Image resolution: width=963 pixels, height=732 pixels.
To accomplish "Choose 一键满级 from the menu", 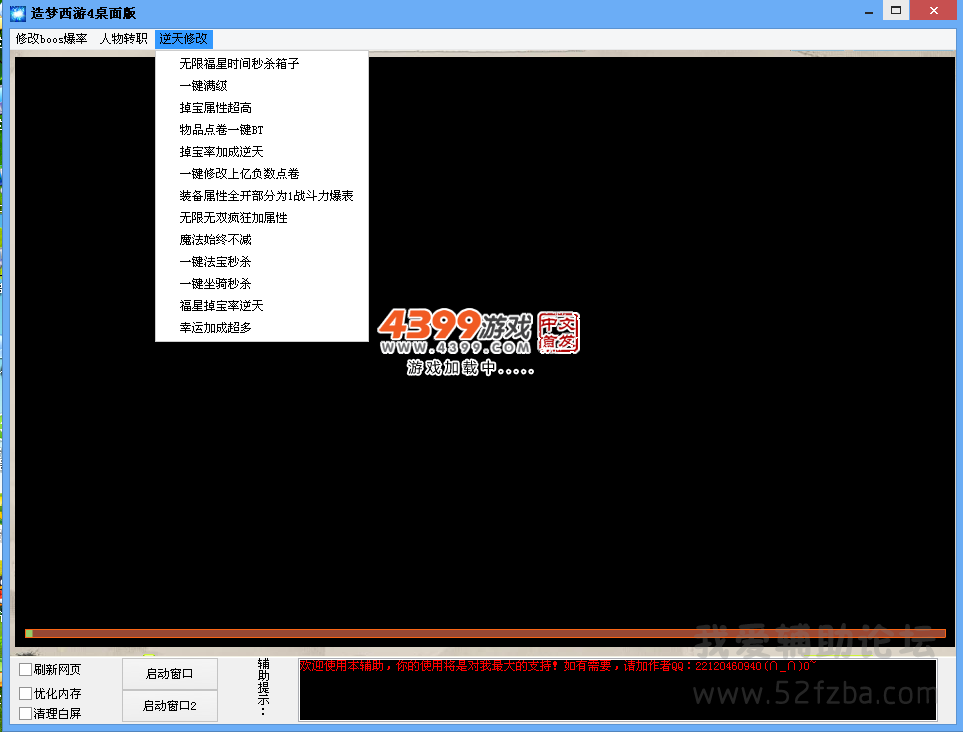I will (262, 86).
